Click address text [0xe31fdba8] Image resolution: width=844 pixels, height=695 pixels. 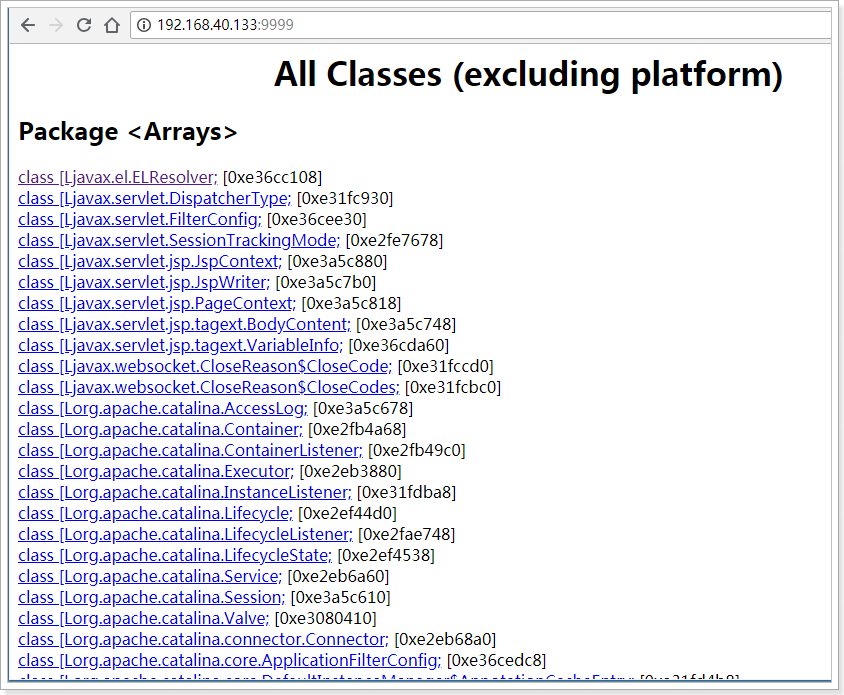(x=406, y=492)
